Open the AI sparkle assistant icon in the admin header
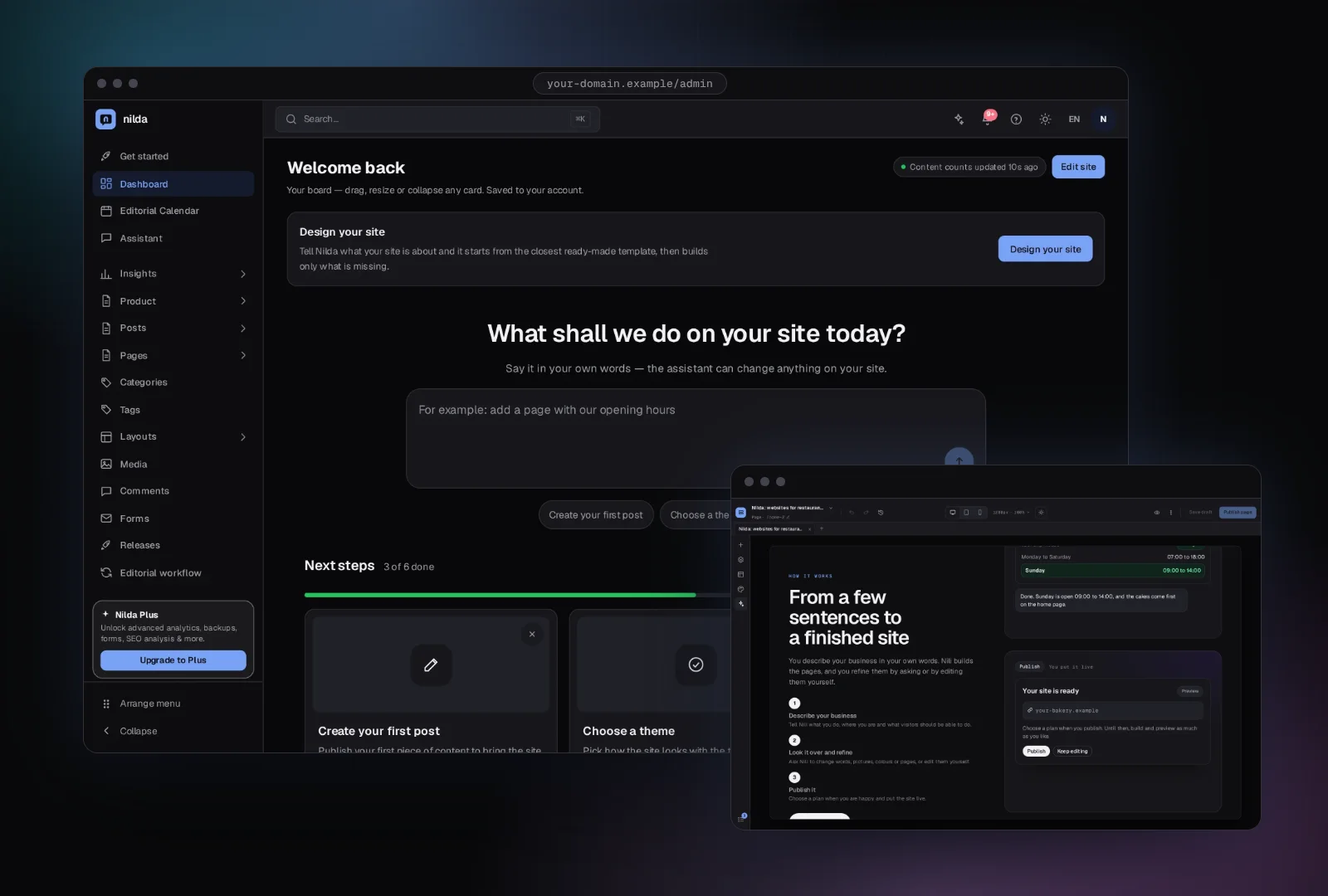 pyautogui.click(x=959, y=119)
